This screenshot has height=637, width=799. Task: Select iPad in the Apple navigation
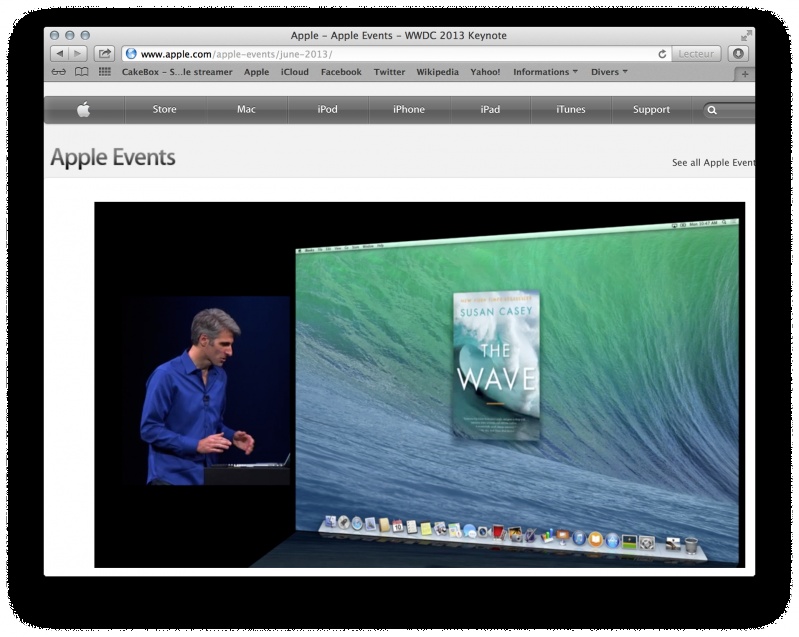click(490, 109)
